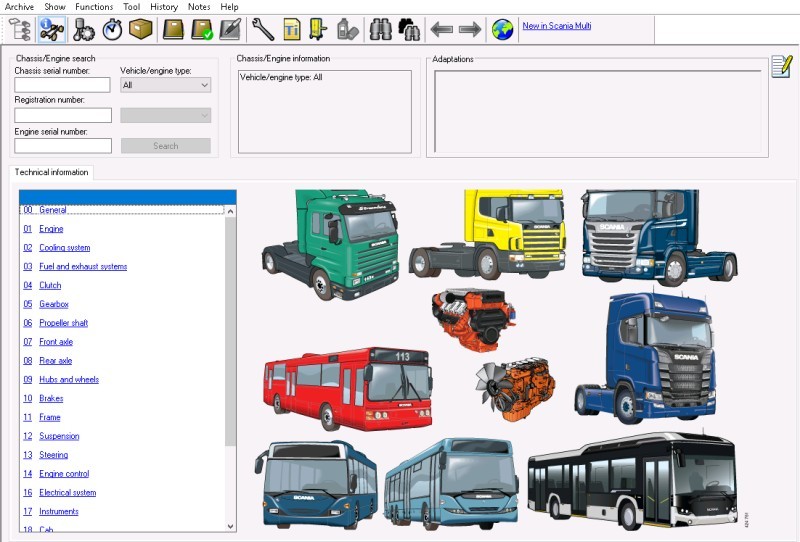Open the 10 Brakes list entry
This screenshot has height=542, width=800.
[x=50, y=398]
